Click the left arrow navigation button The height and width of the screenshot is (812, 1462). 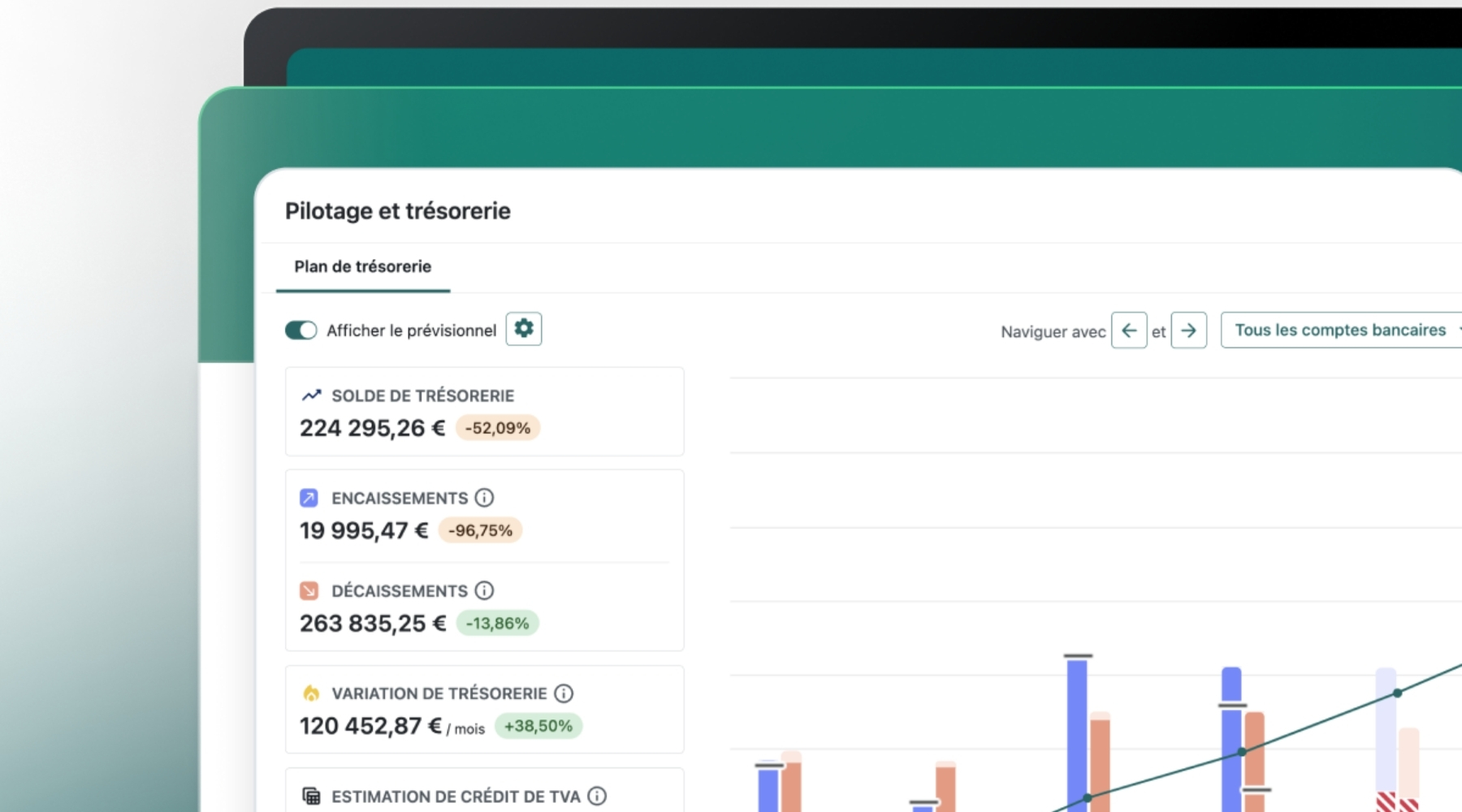1129,330
